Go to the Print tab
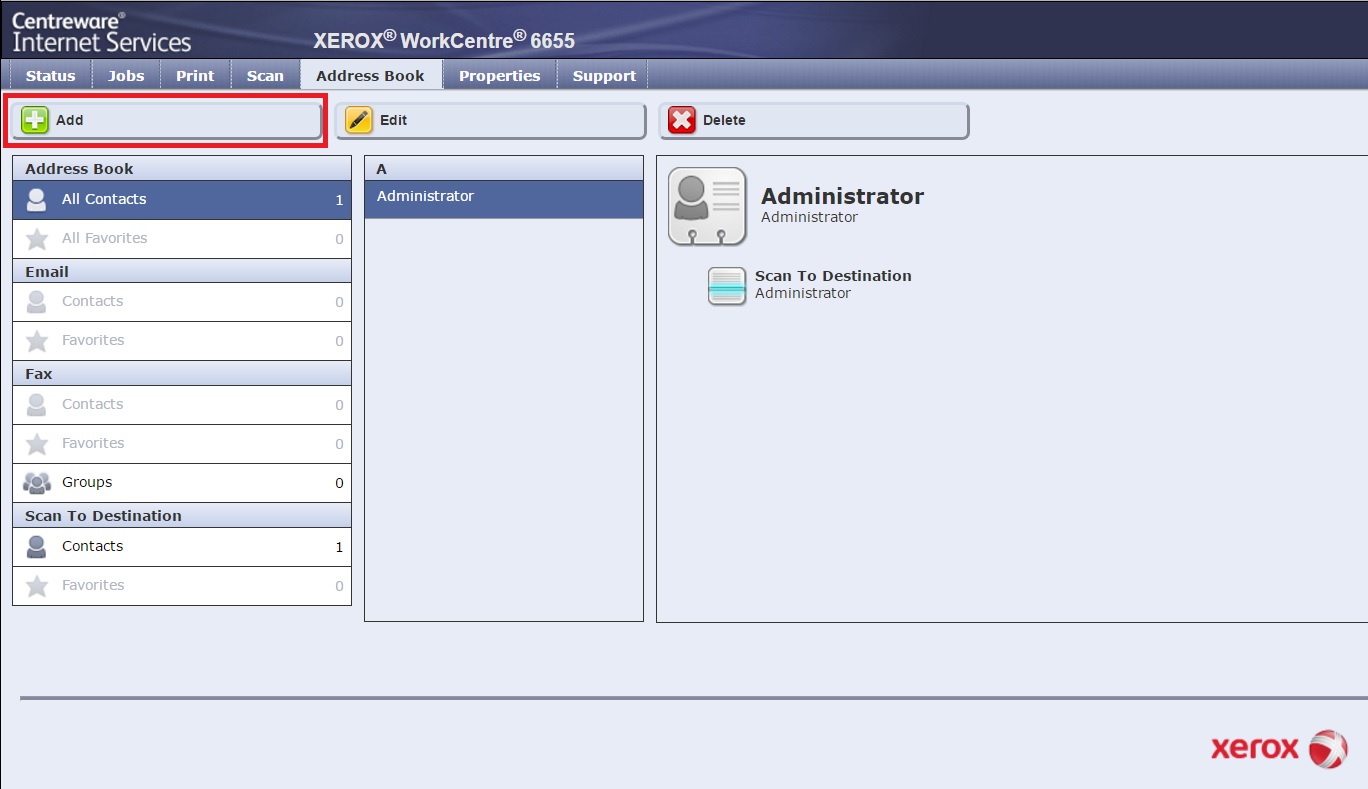This screenshot has width=1368, height=789. tap(195, 76)
